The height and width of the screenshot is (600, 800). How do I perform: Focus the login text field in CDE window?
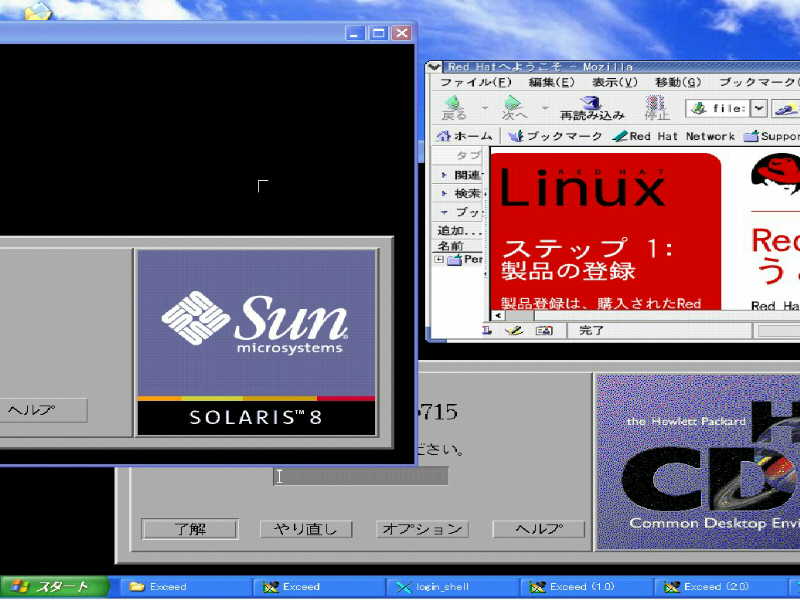(361, 476)
